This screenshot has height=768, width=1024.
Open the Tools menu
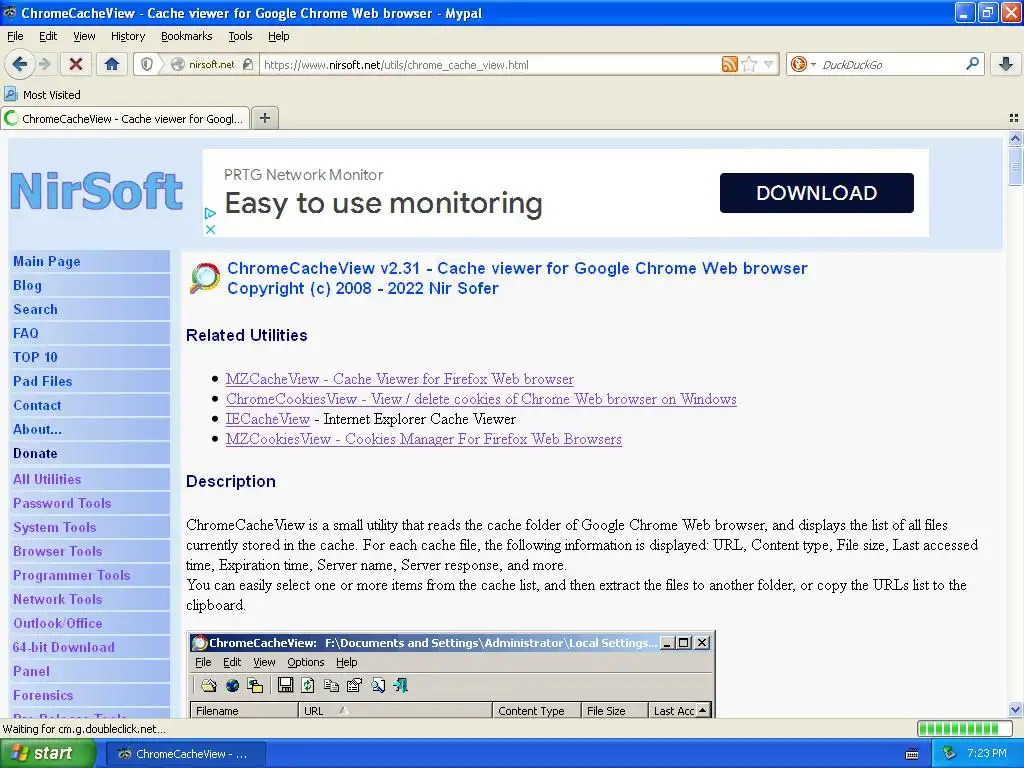tap(240, 36)
